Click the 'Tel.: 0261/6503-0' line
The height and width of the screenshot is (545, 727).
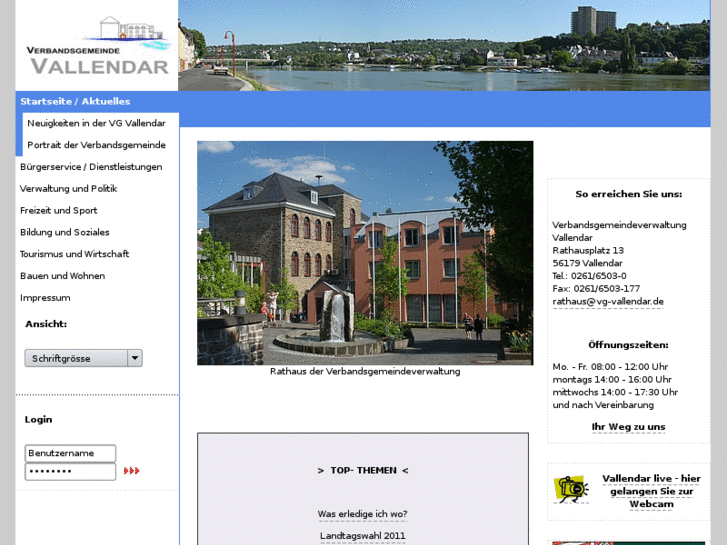tap(589, 276)
